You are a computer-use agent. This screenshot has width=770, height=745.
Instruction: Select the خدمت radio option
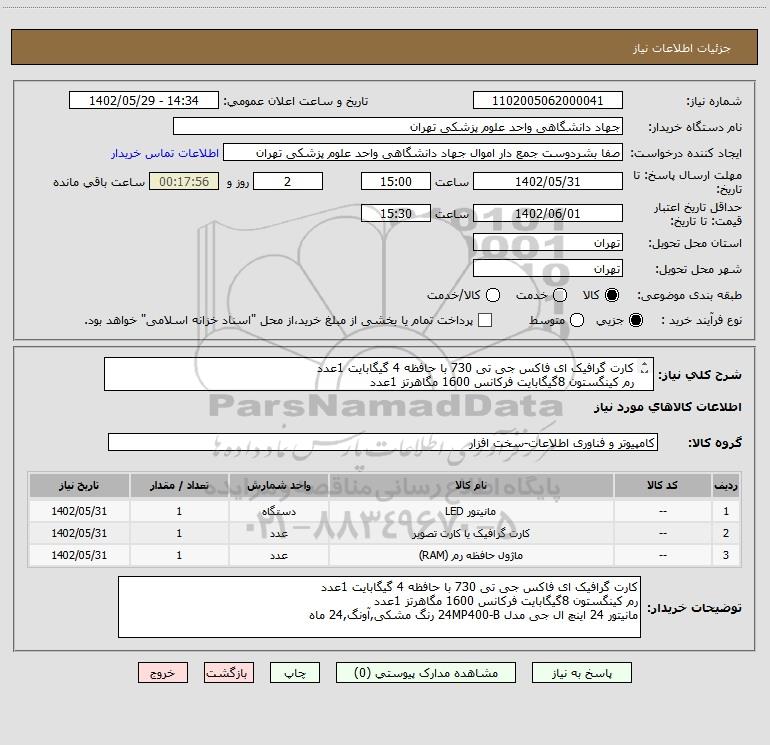pos(560,295)
